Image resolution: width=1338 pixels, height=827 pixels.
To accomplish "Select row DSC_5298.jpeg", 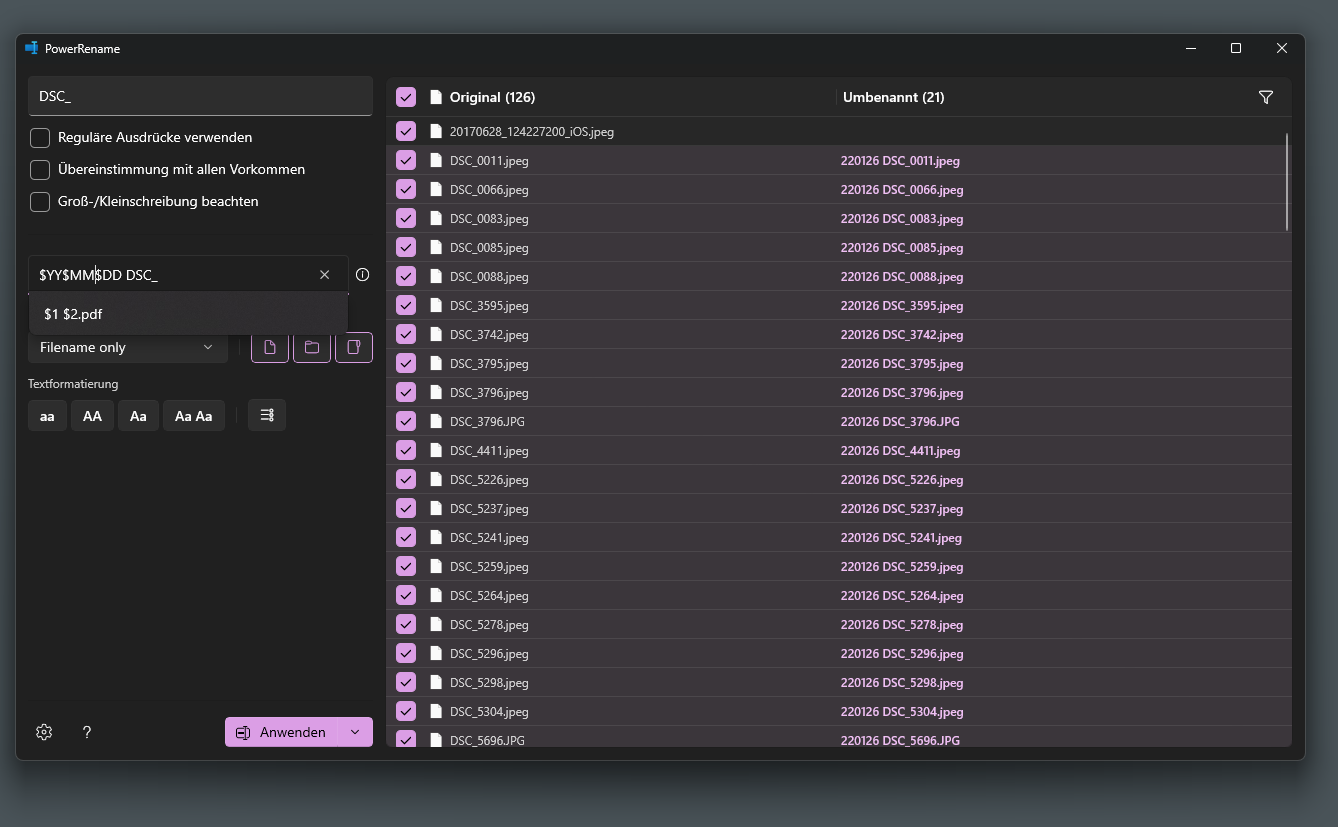I will click(x=838, y=682).
